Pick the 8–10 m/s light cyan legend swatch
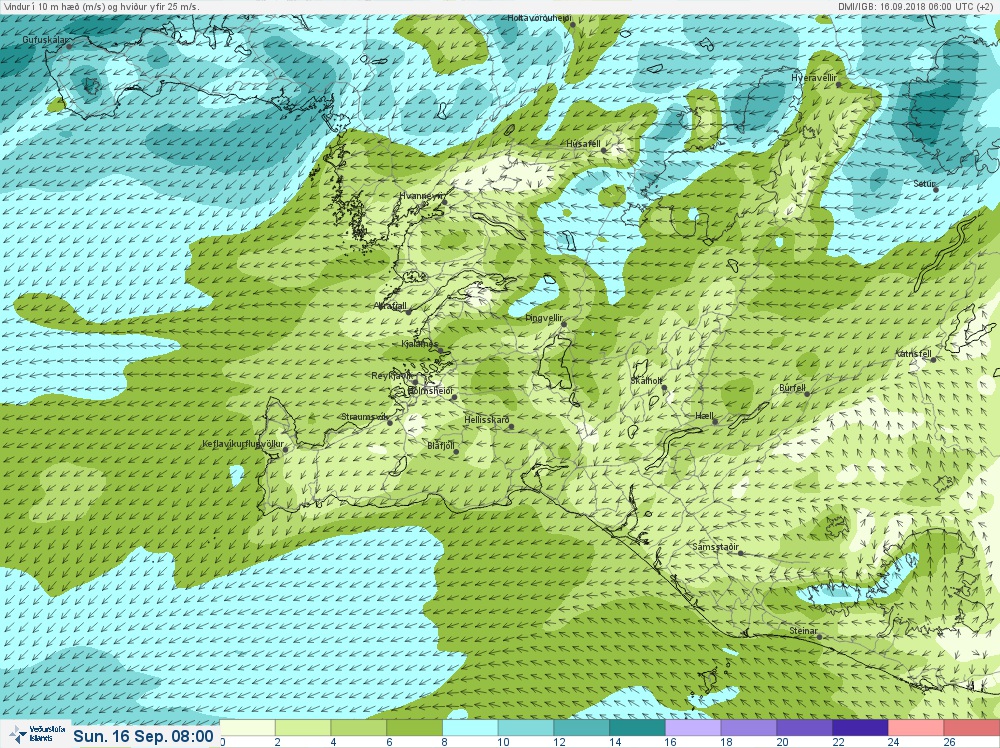 coord(470,728)
